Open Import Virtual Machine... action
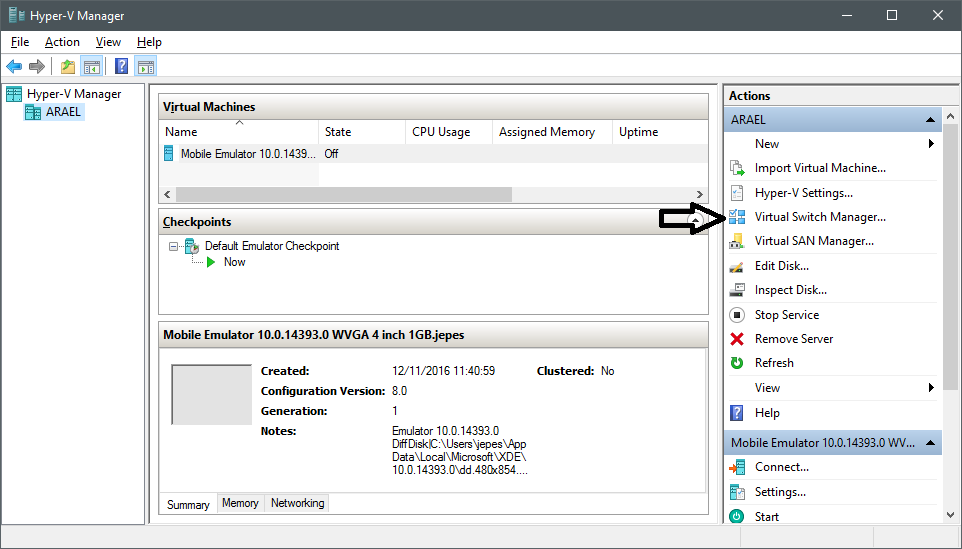This screenshot has height=549, width=962. click(x=820, y=168)
